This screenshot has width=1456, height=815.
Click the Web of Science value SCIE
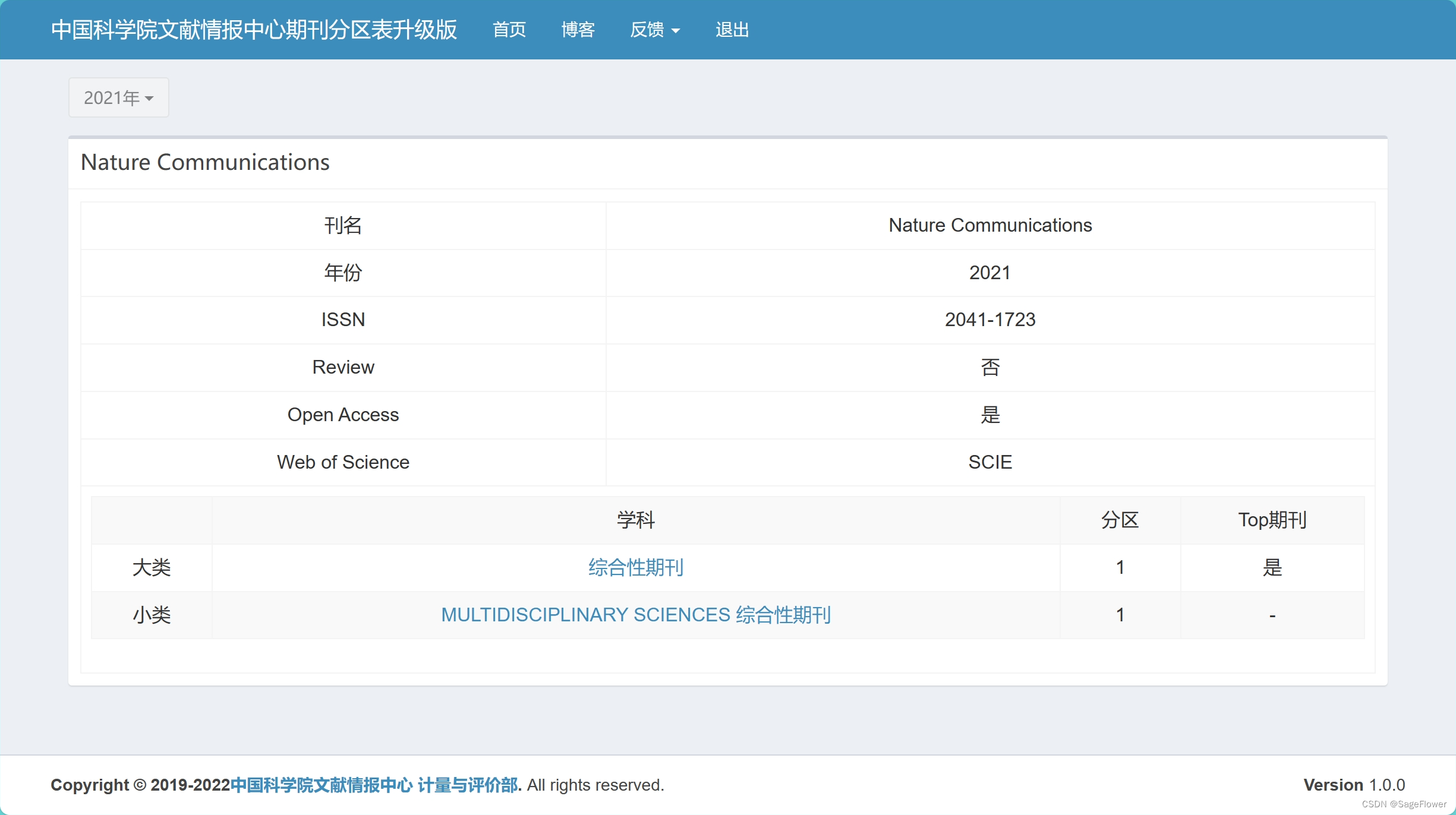click(x=990, y=462)
